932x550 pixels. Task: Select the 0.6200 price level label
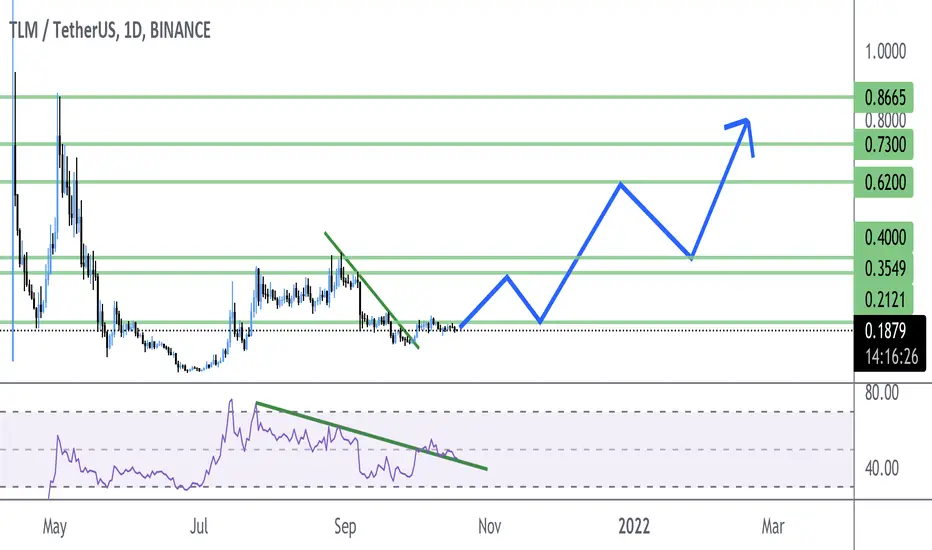click(x=884, y=183)
